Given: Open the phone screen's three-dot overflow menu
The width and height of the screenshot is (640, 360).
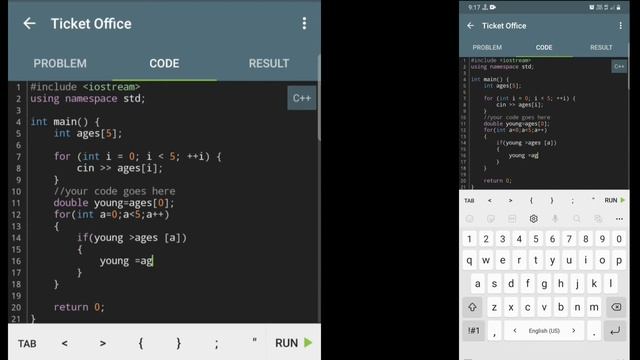Looking at the screenshot, I should click(620, 26).
